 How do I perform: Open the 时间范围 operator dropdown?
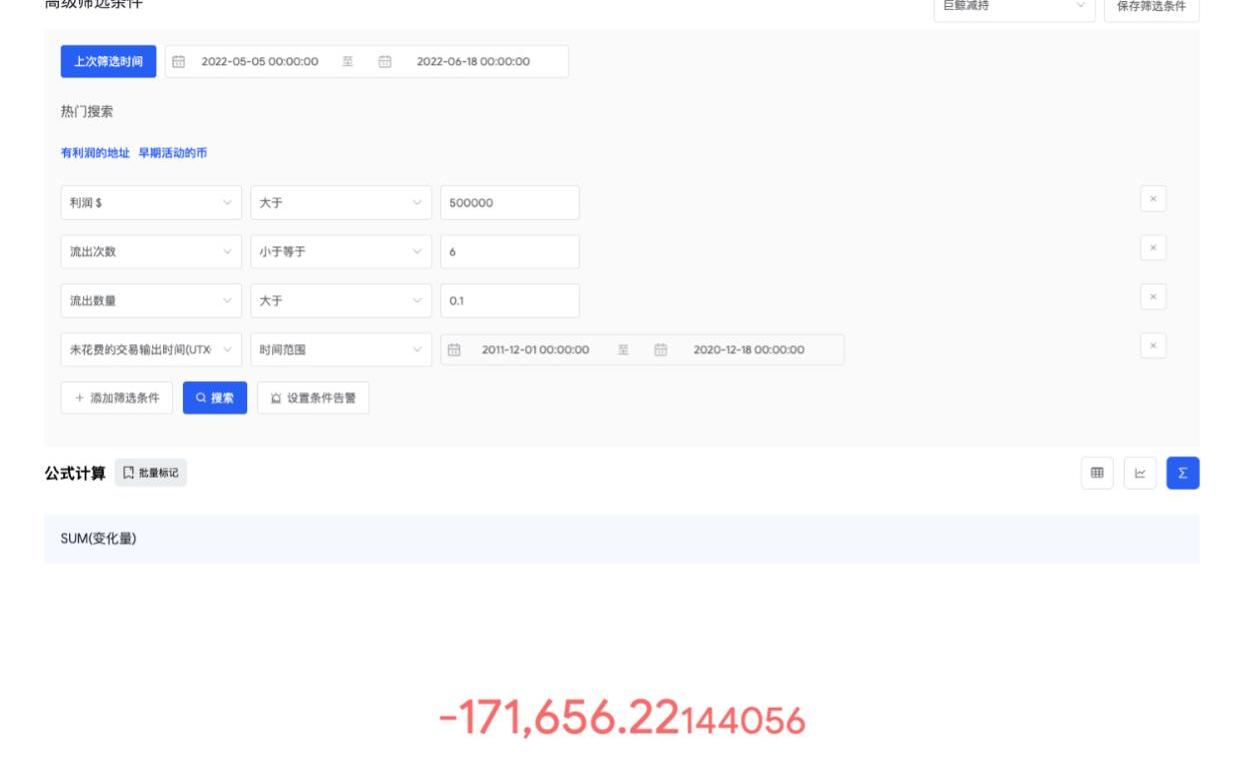click(x=340, y=350)
